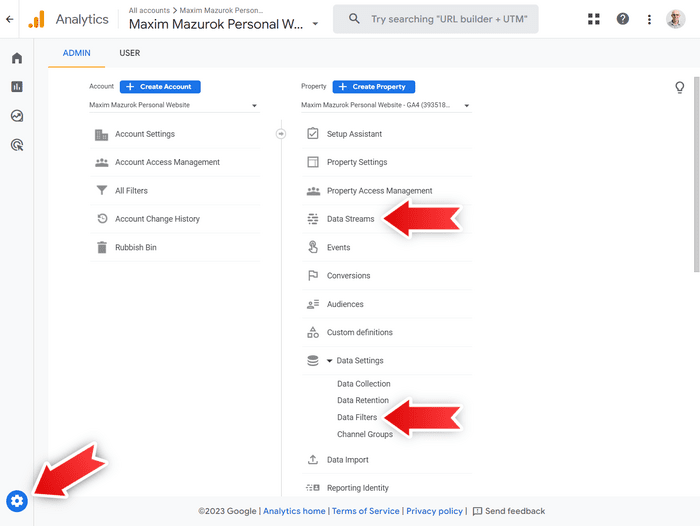The height and width of the screenshot is (526, 700).
Task: Open Data Retention settings
Action: pyautogui.click(x=362, y=400)
